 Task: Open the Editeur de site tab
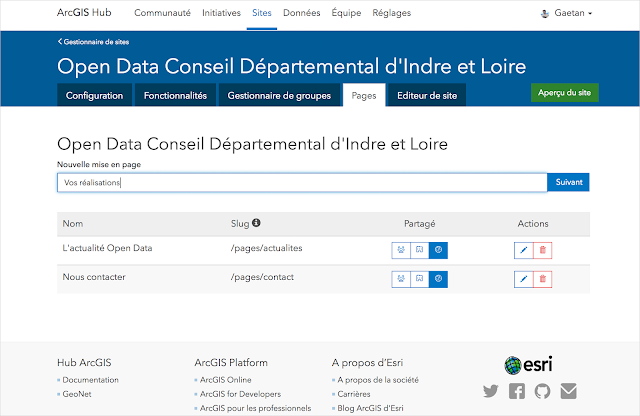427,96
